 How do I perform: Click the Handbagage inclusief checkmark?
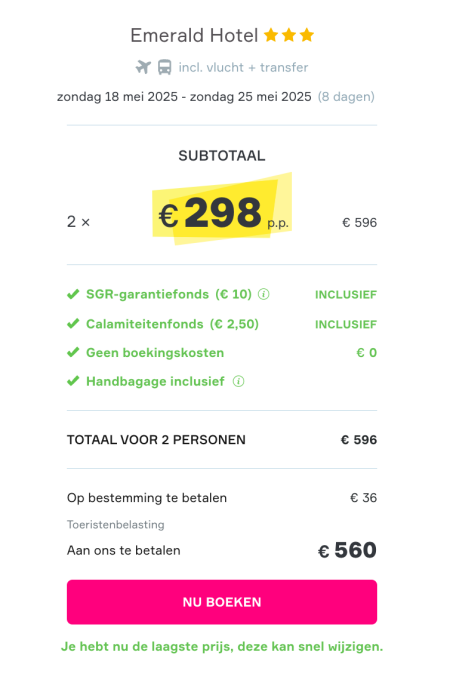73,381
